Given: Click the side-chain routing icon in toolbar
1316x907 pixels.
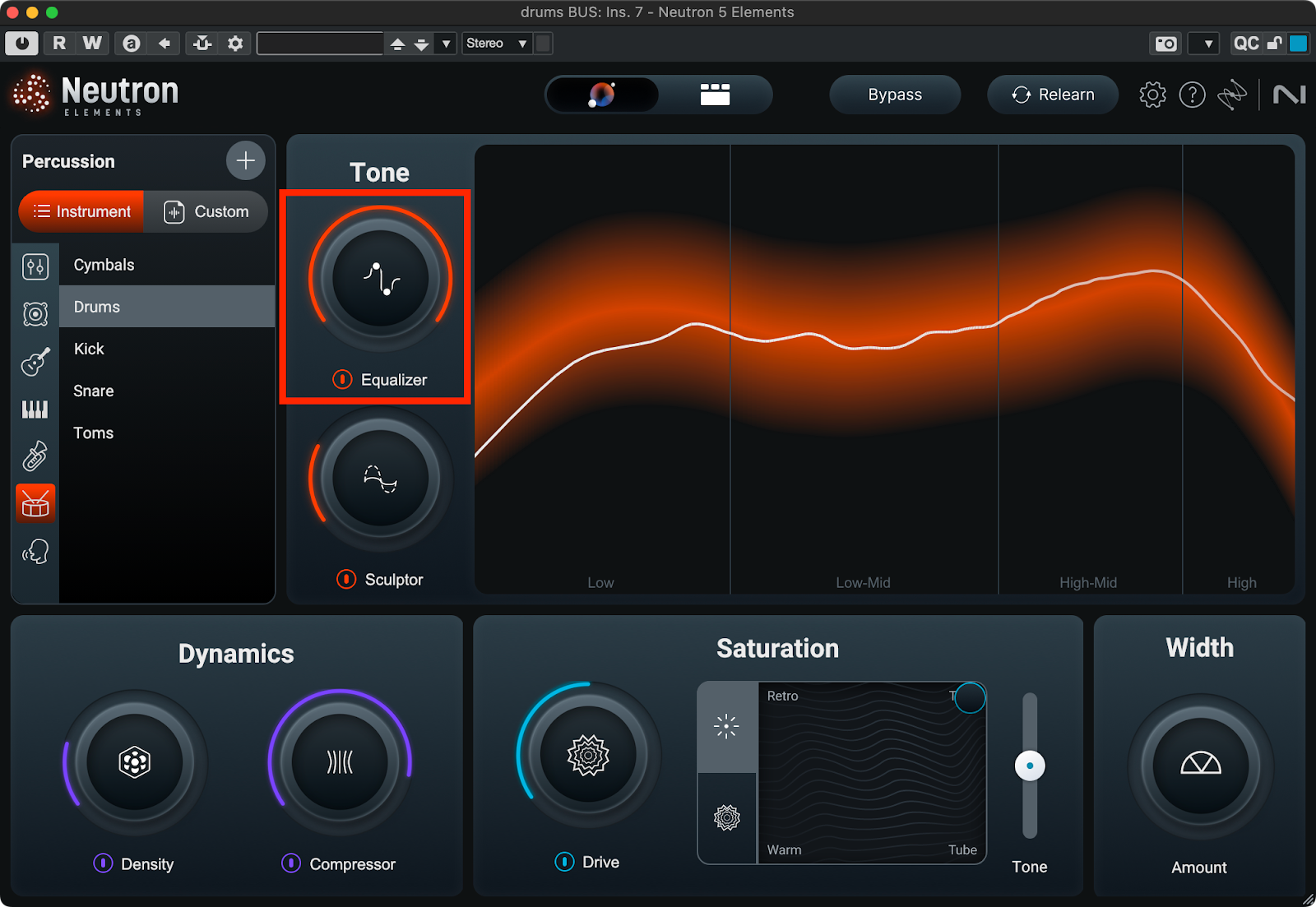Looking at the screenshot, I should pos(202,44).
